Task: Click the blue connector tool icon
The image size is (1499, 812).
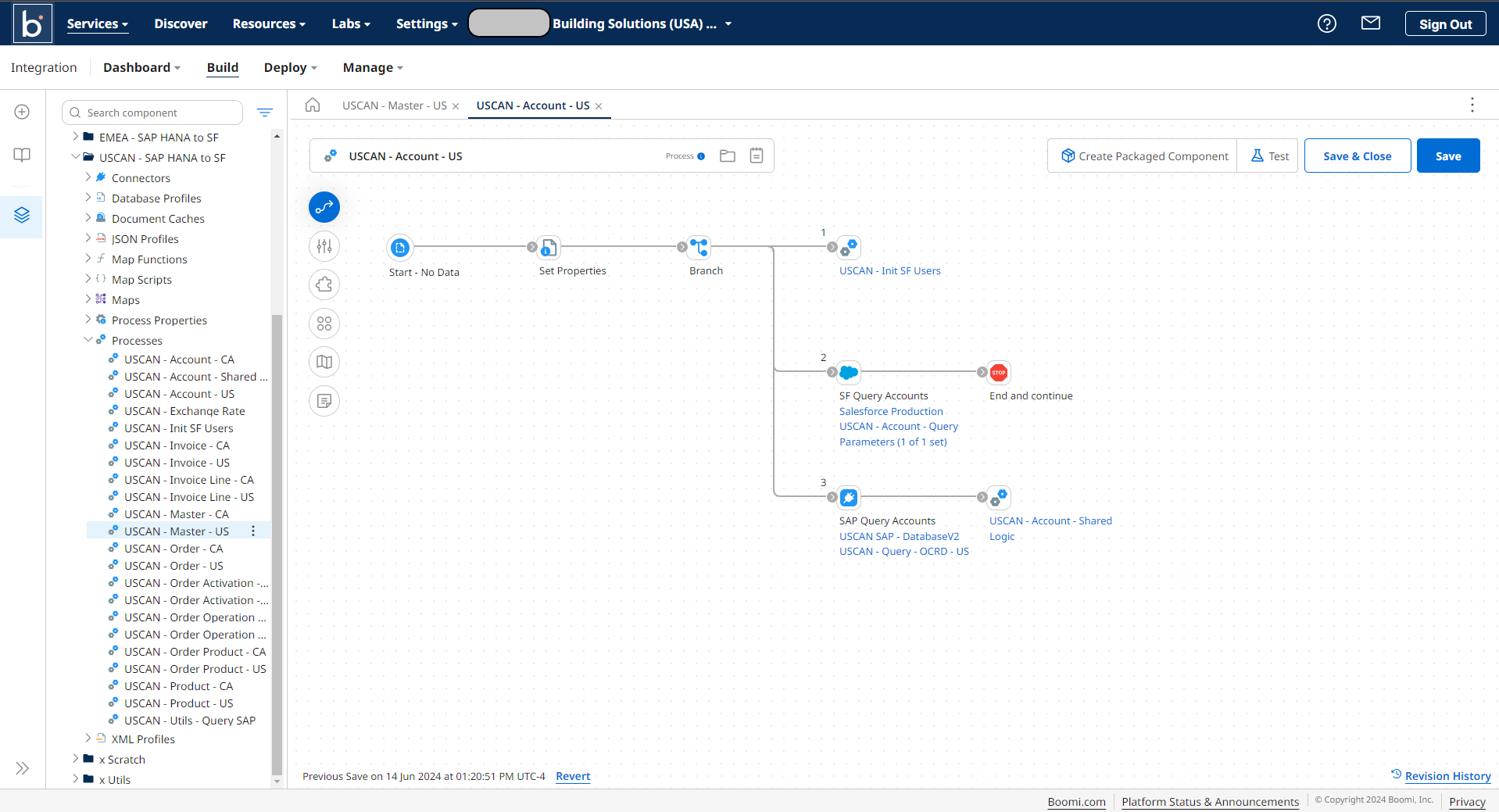Action: [324, 207]
